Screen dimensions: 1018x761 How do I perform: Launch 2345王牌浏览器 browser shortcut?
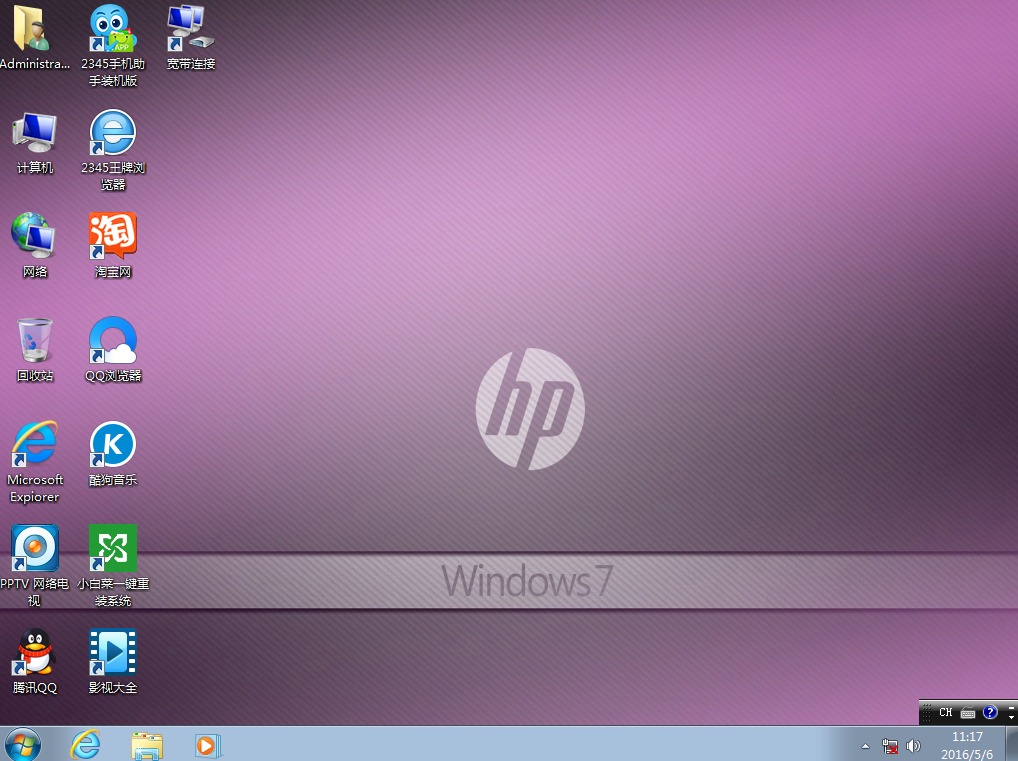point(113,150)
